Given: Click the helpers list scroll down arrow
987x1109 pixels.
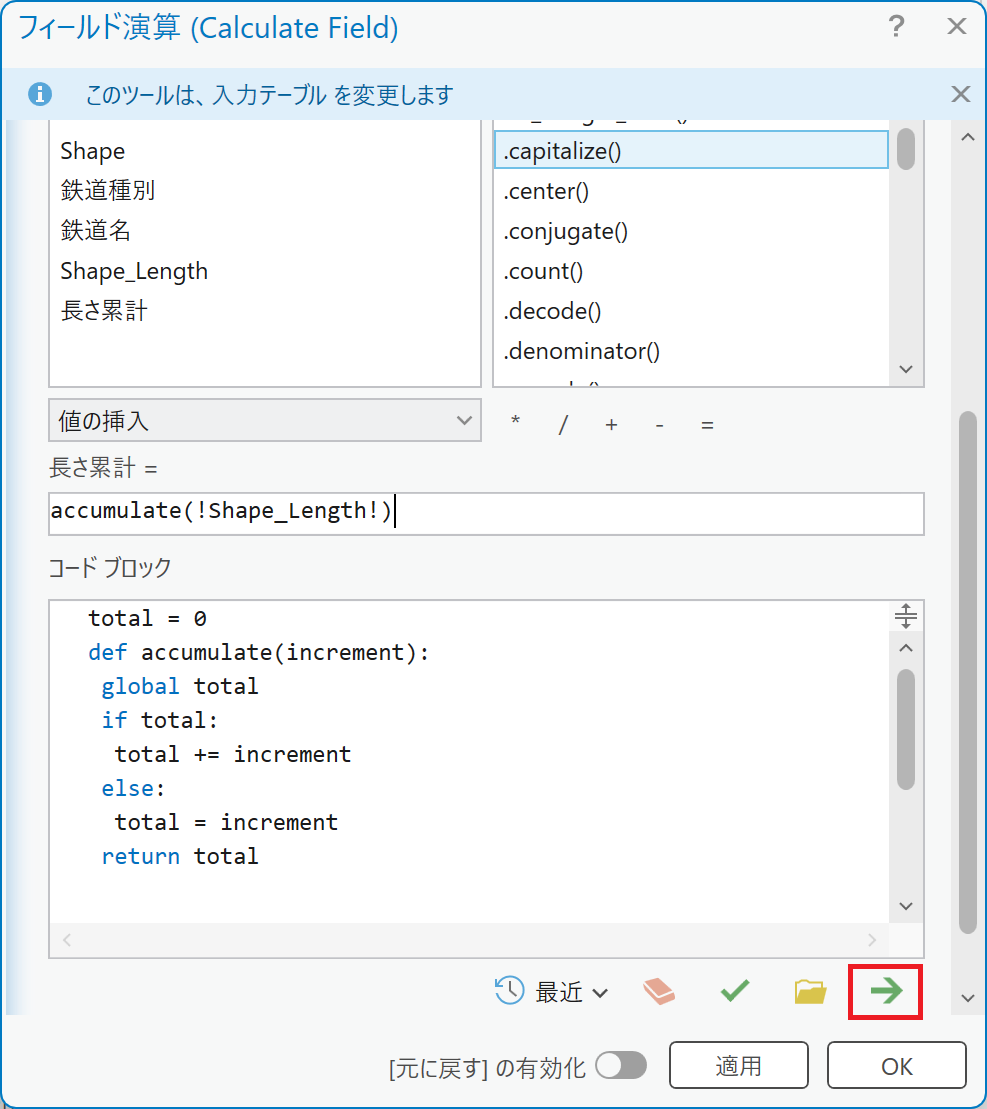Looking at the screenshot, I should pyautogui.click(x=906, y=369).
